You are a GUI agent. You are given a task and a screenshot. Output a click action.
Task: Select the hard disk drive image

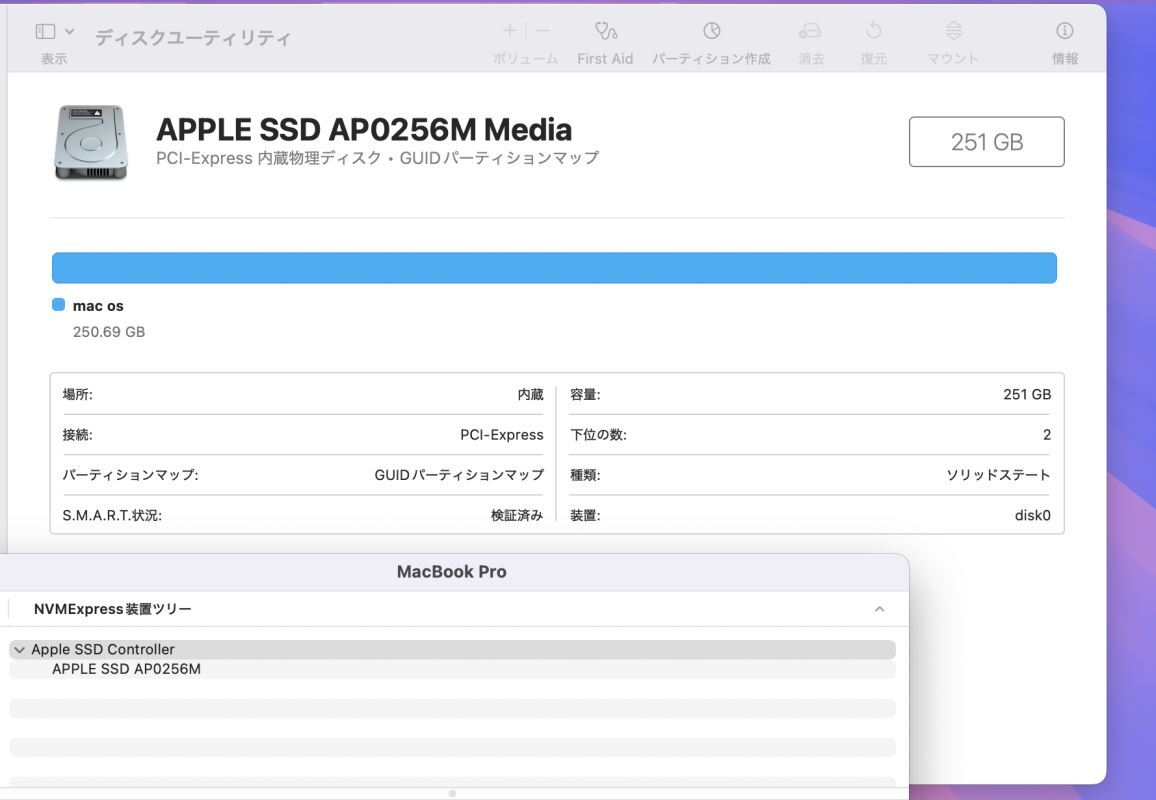[91, 142]
